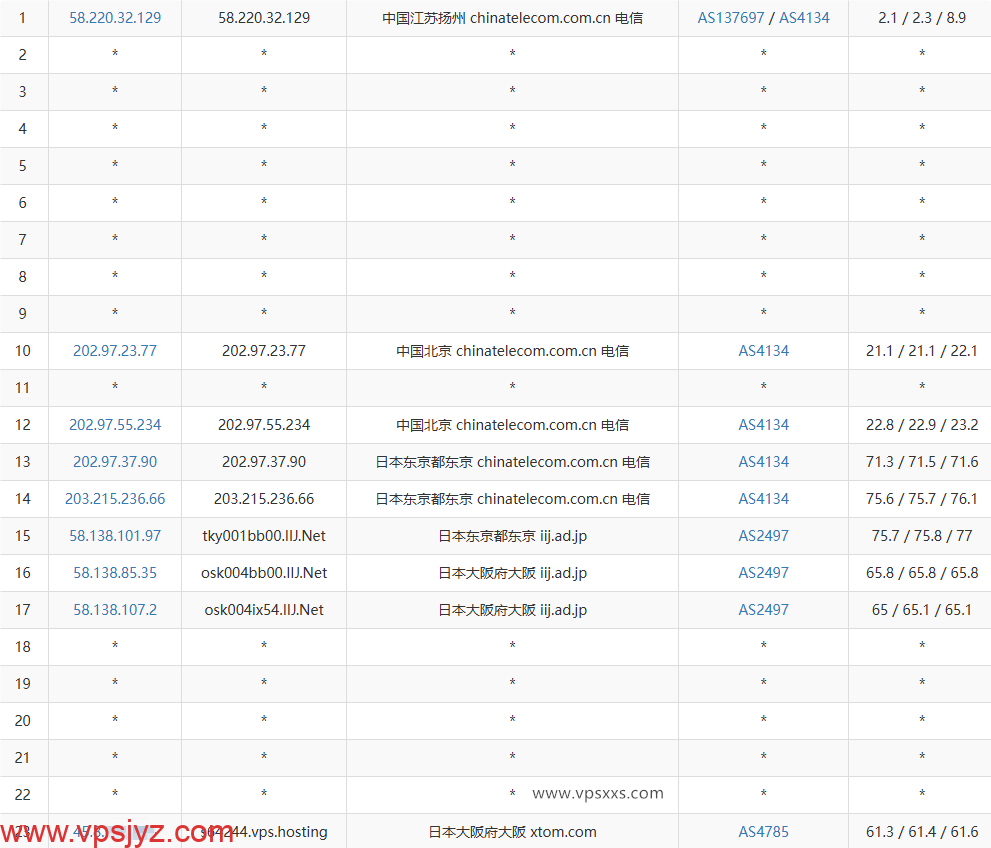Select latency cell 75.7 / 75.8 / 77
Image resolution: width=991 pixels, height=848 pixels.
921,536
